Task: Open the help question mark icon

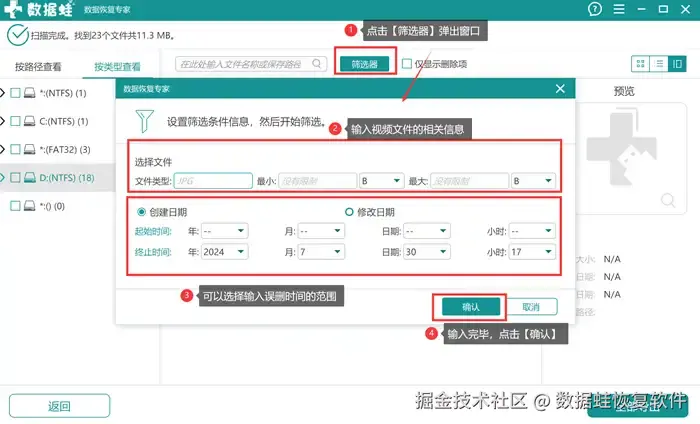Action: tap(595, 9)
